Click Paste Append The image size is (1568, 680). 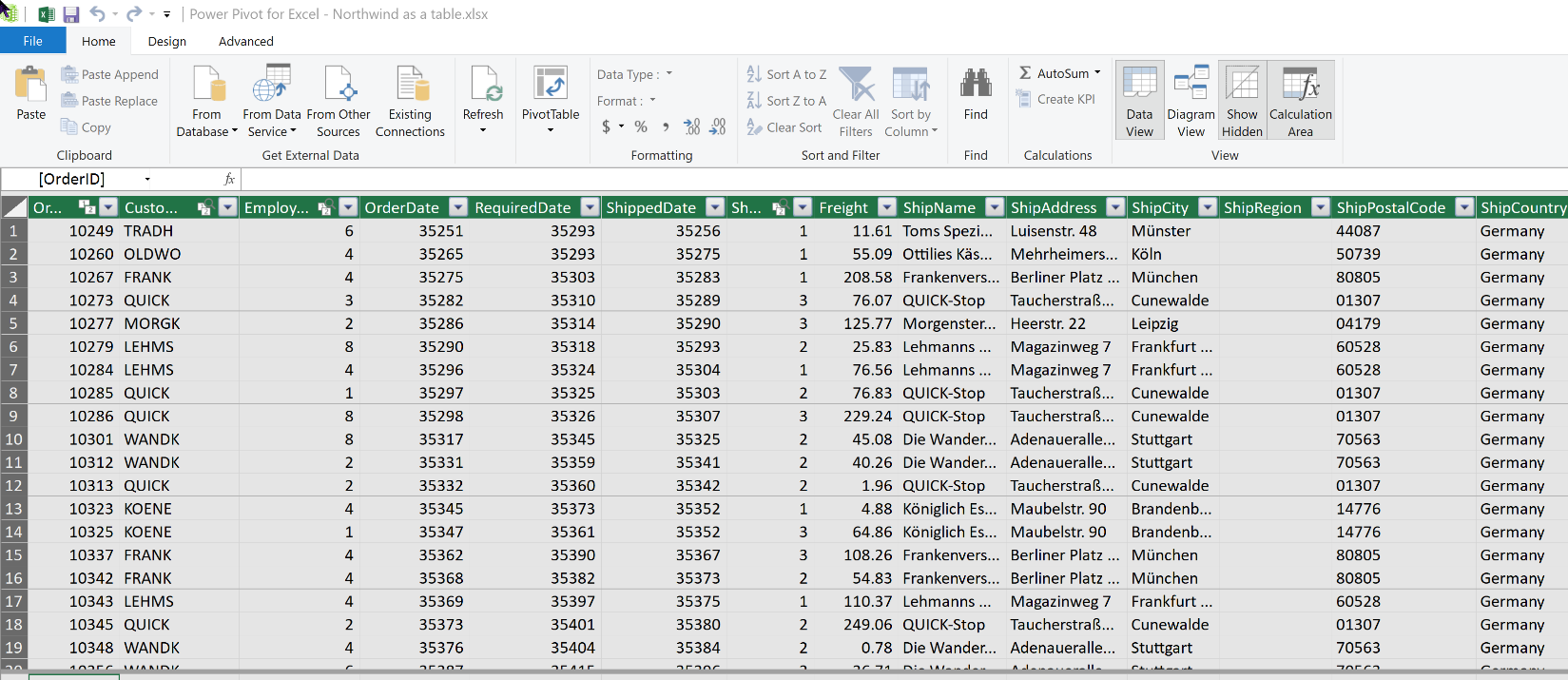[x=109, y=74]
